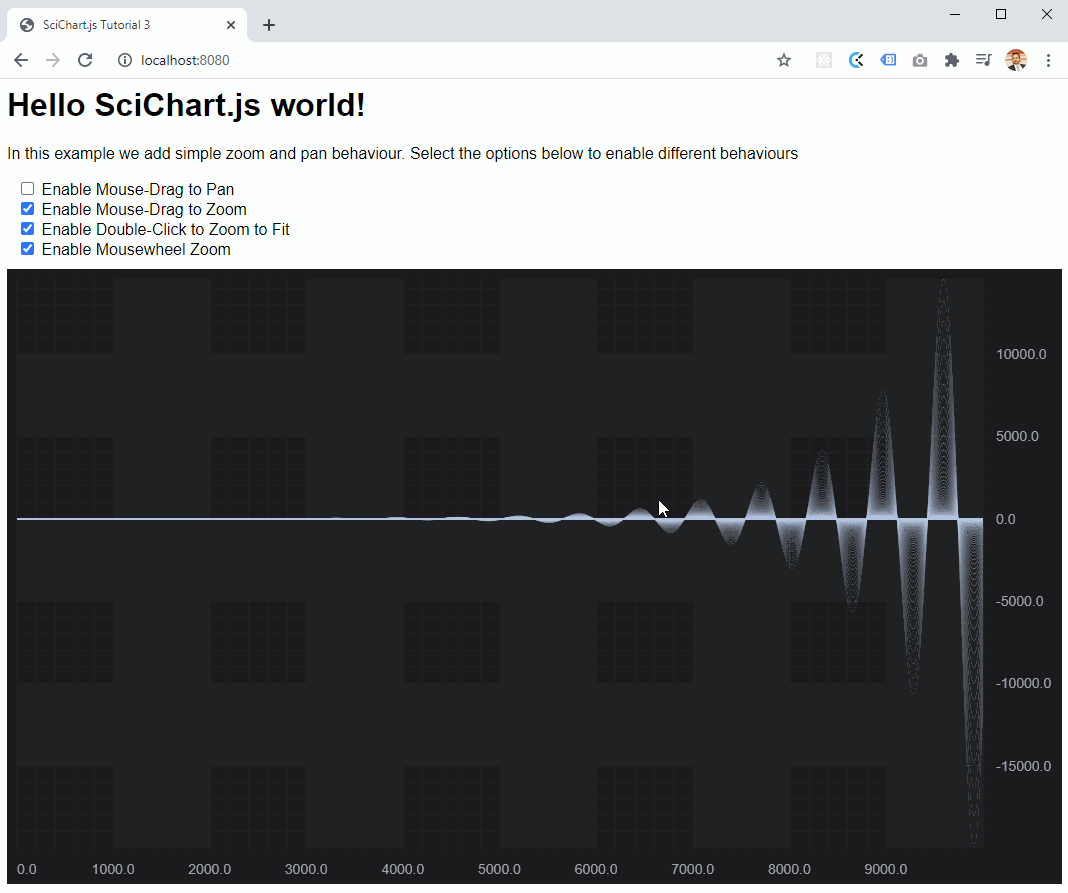
Task: Open a new browser tab
Action: click(268, 24)
